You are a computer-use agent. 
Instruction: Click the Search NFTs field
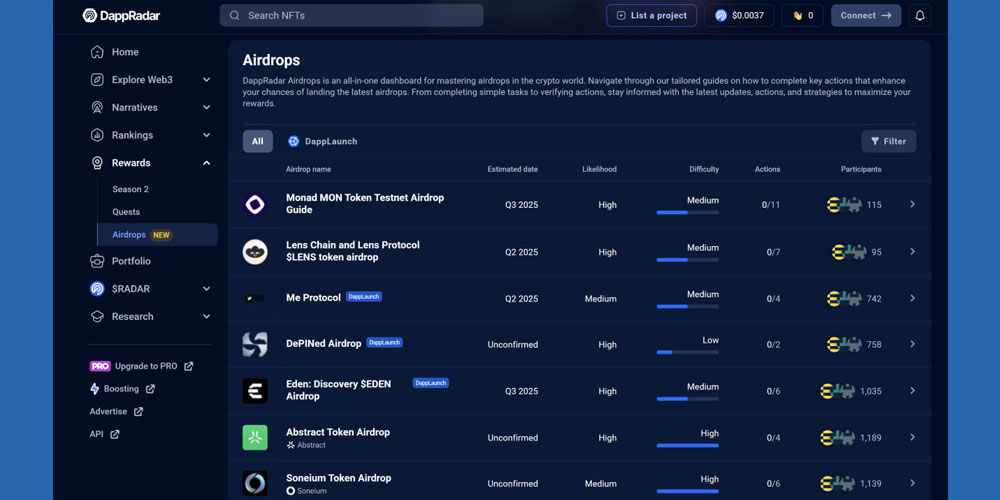351,15
